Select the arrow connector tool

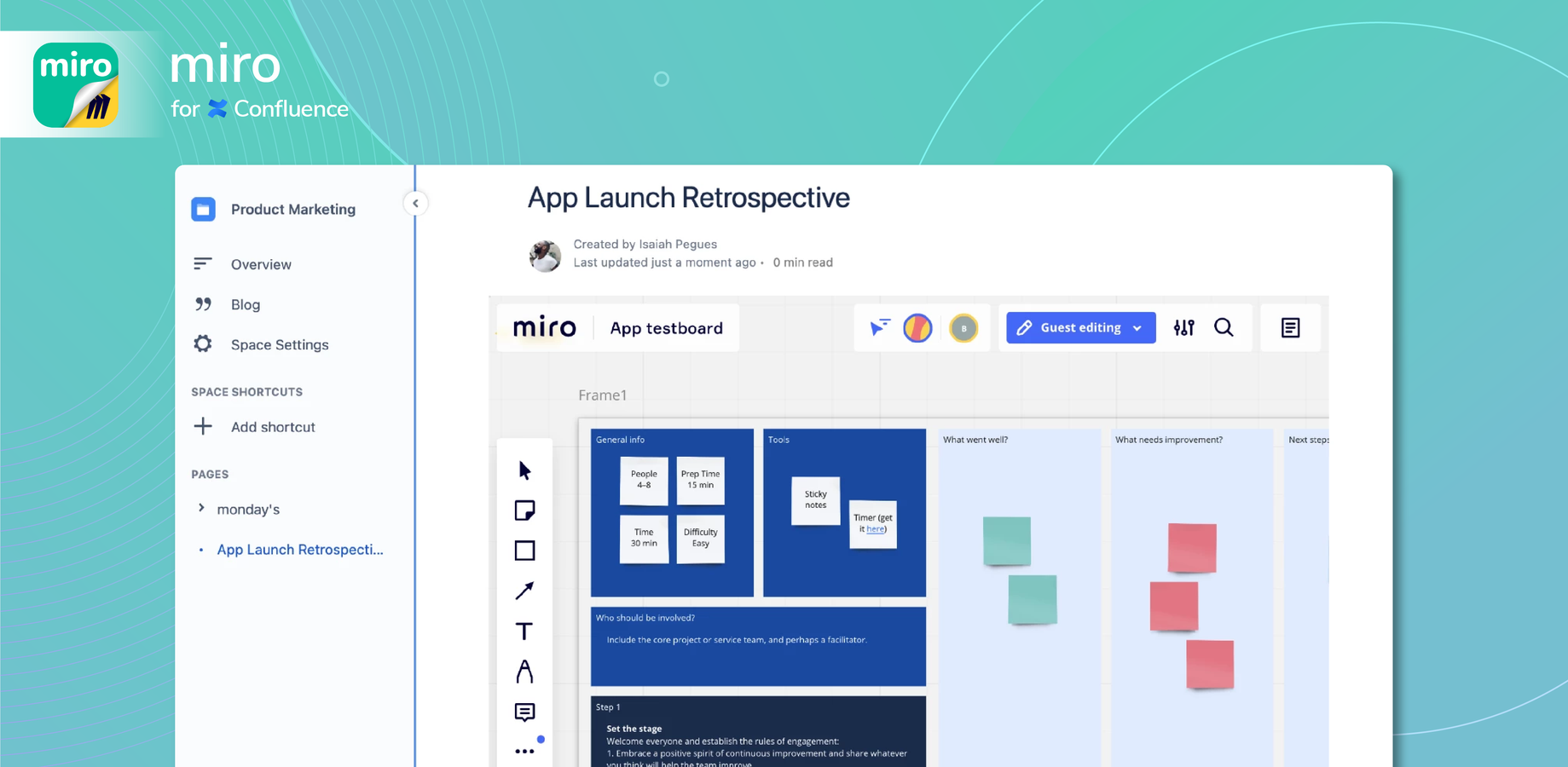524,591
